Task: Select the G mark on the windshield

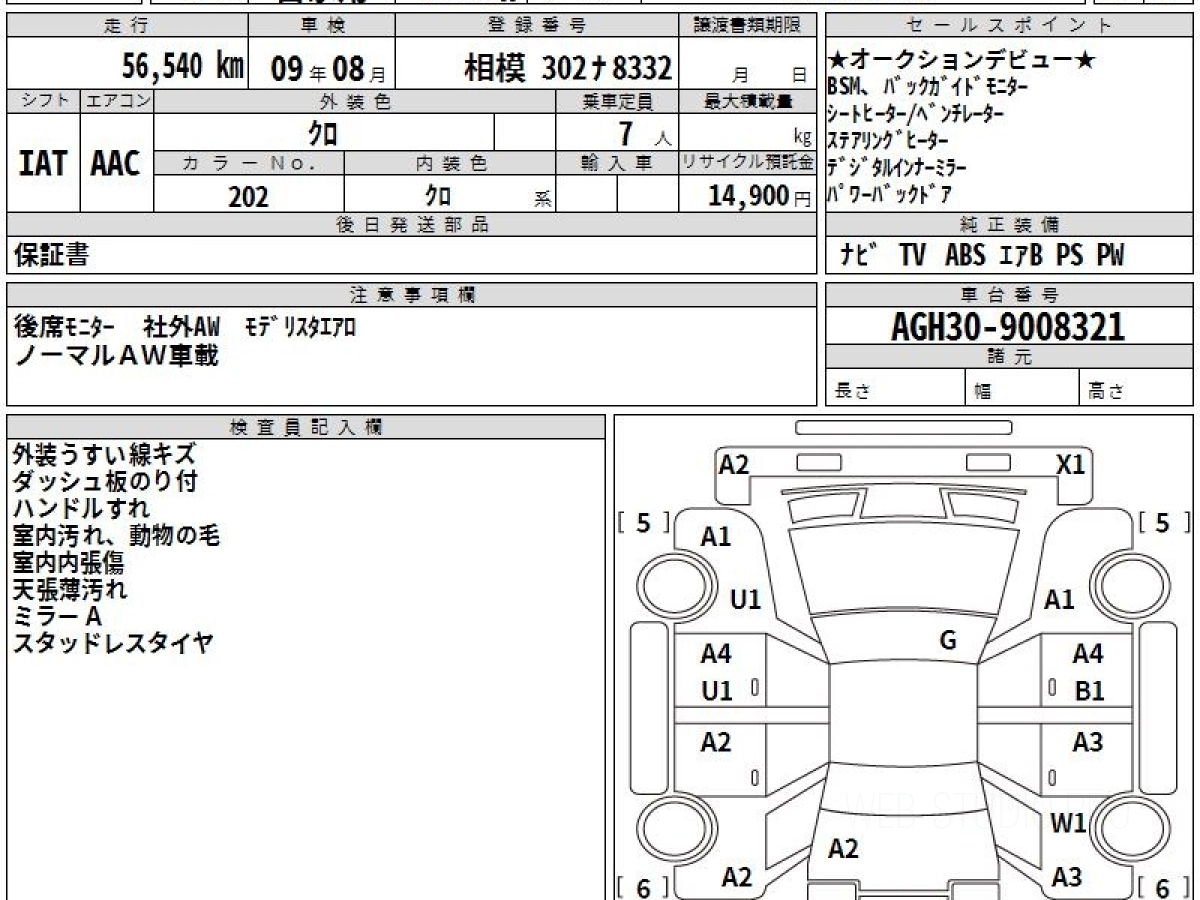Action: point(949,640)
